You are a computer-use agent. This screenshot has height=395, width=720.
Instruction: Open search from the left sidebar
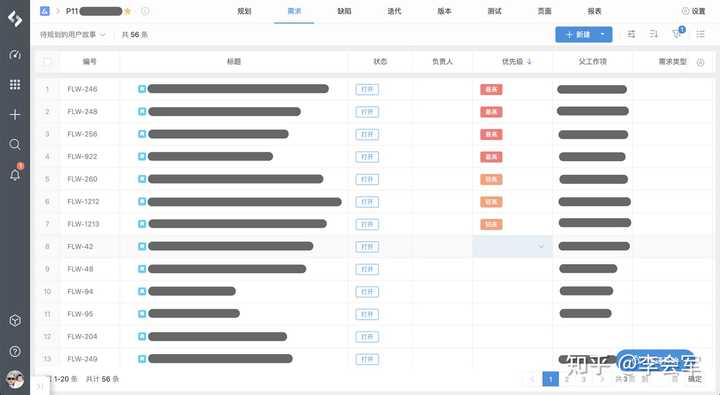tap(15, 144)
